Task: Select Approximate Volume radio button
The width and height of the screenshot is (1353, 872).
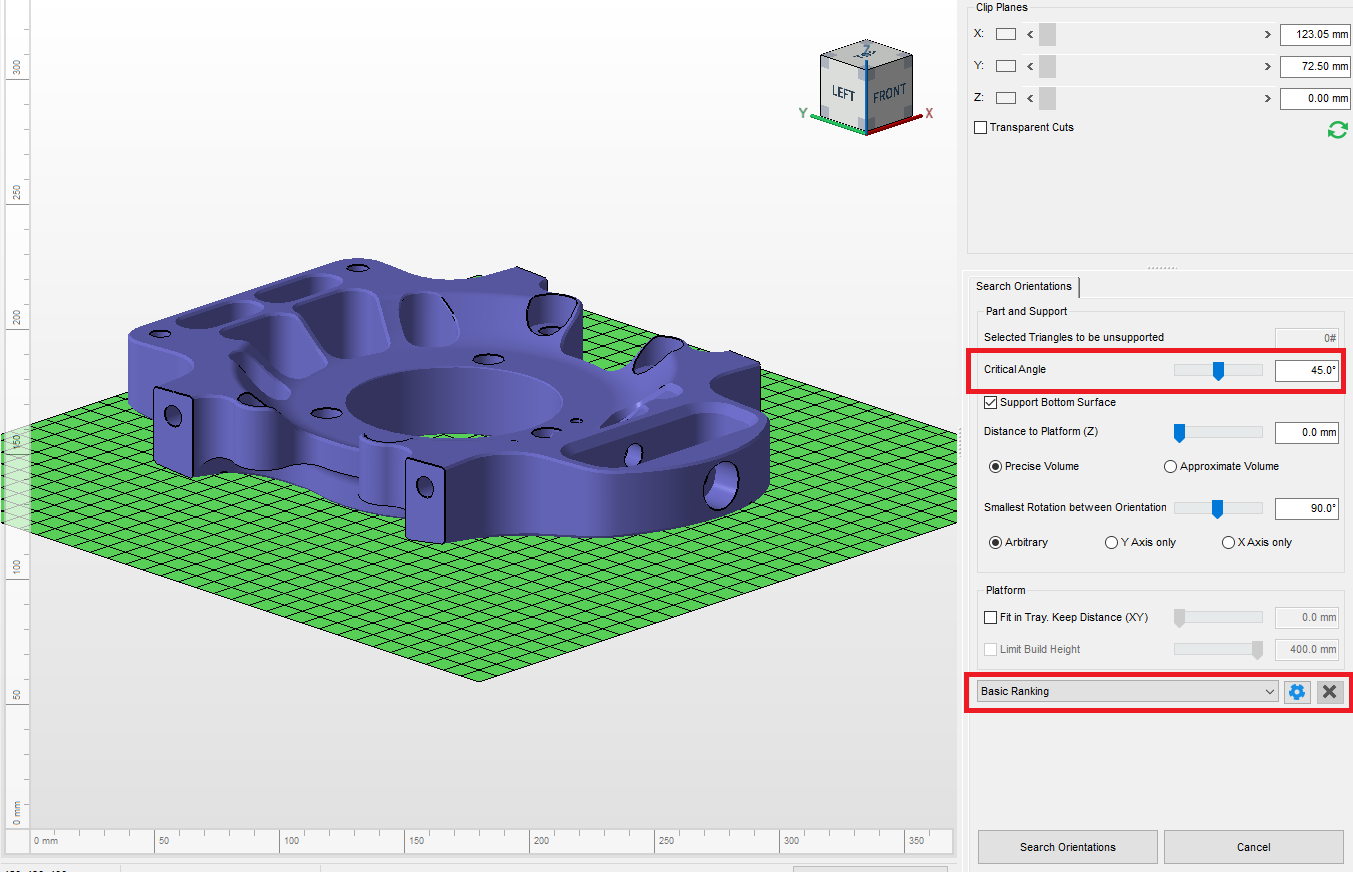Action: (1170, 466)
